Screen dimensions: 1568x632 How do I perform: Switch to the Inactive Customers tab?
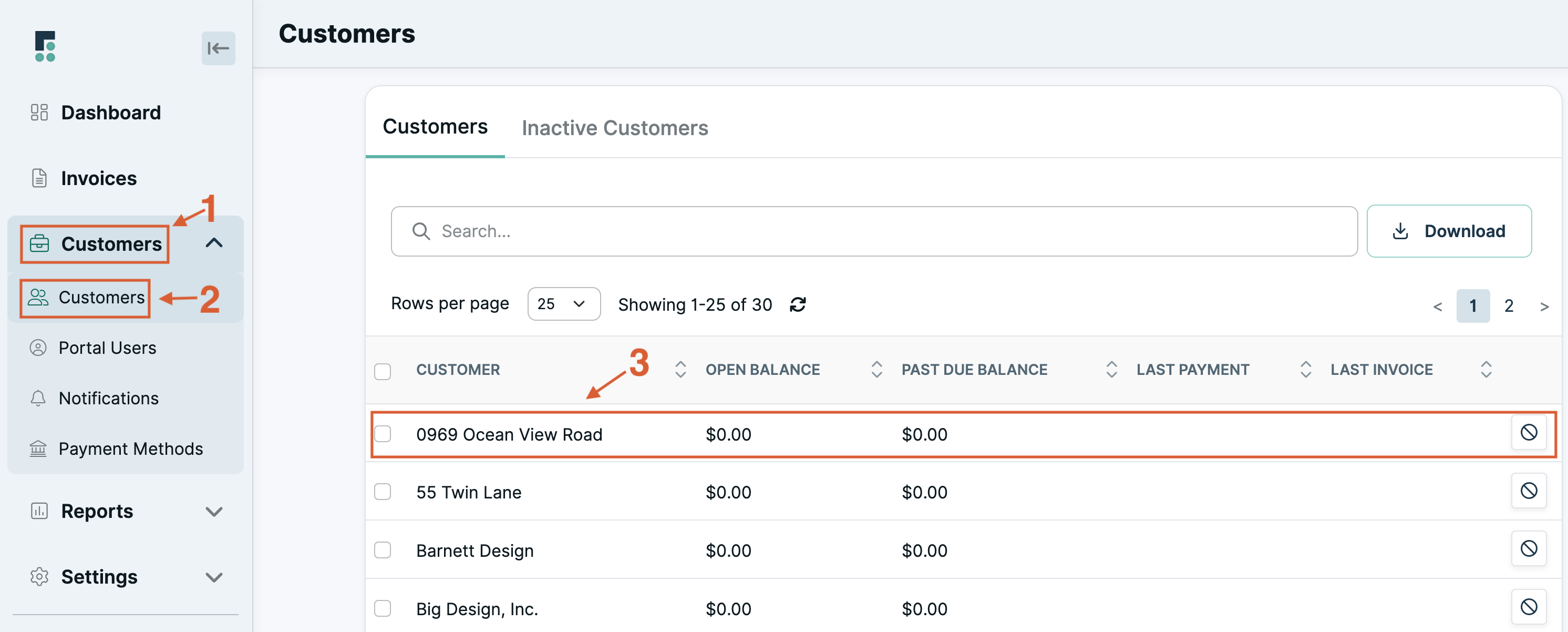614,128
